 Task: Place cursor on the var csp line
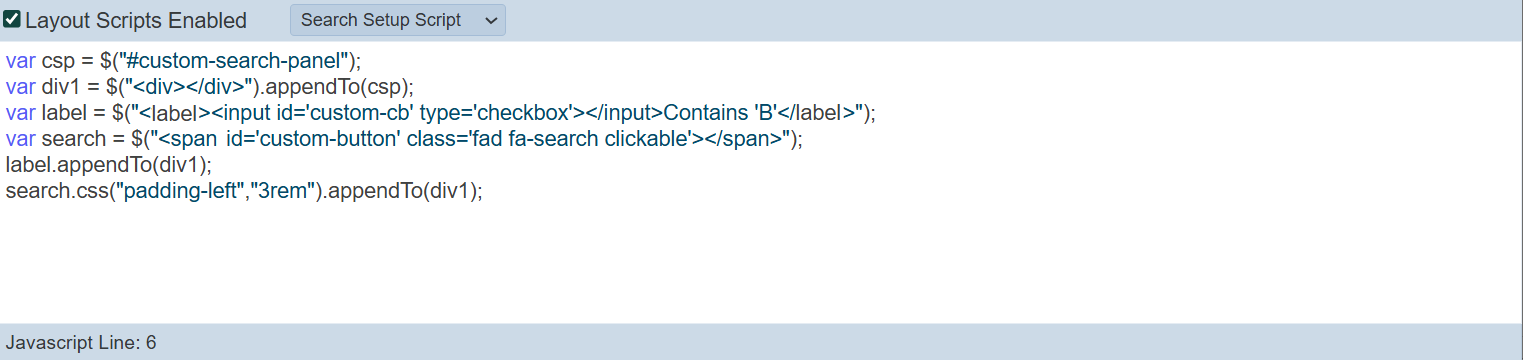click(183, 60)
